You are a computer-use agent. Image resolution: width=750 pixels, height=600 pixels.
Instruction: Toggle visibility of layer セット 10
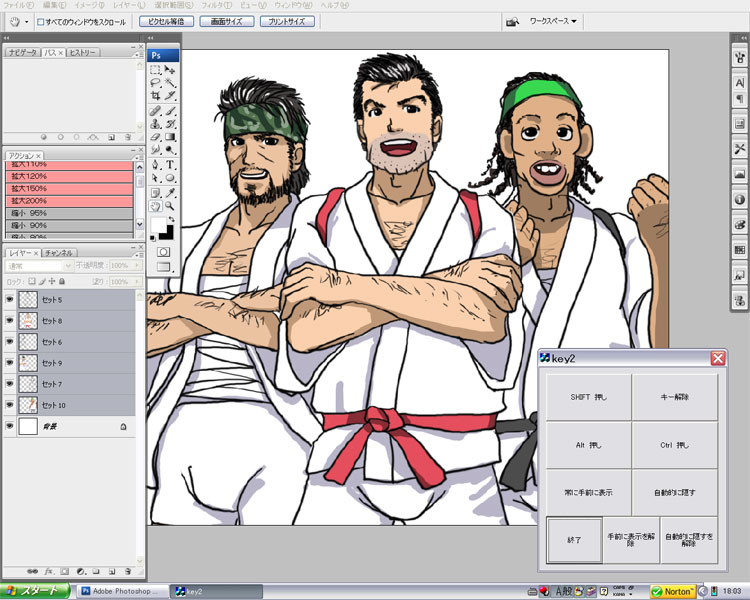10,405
